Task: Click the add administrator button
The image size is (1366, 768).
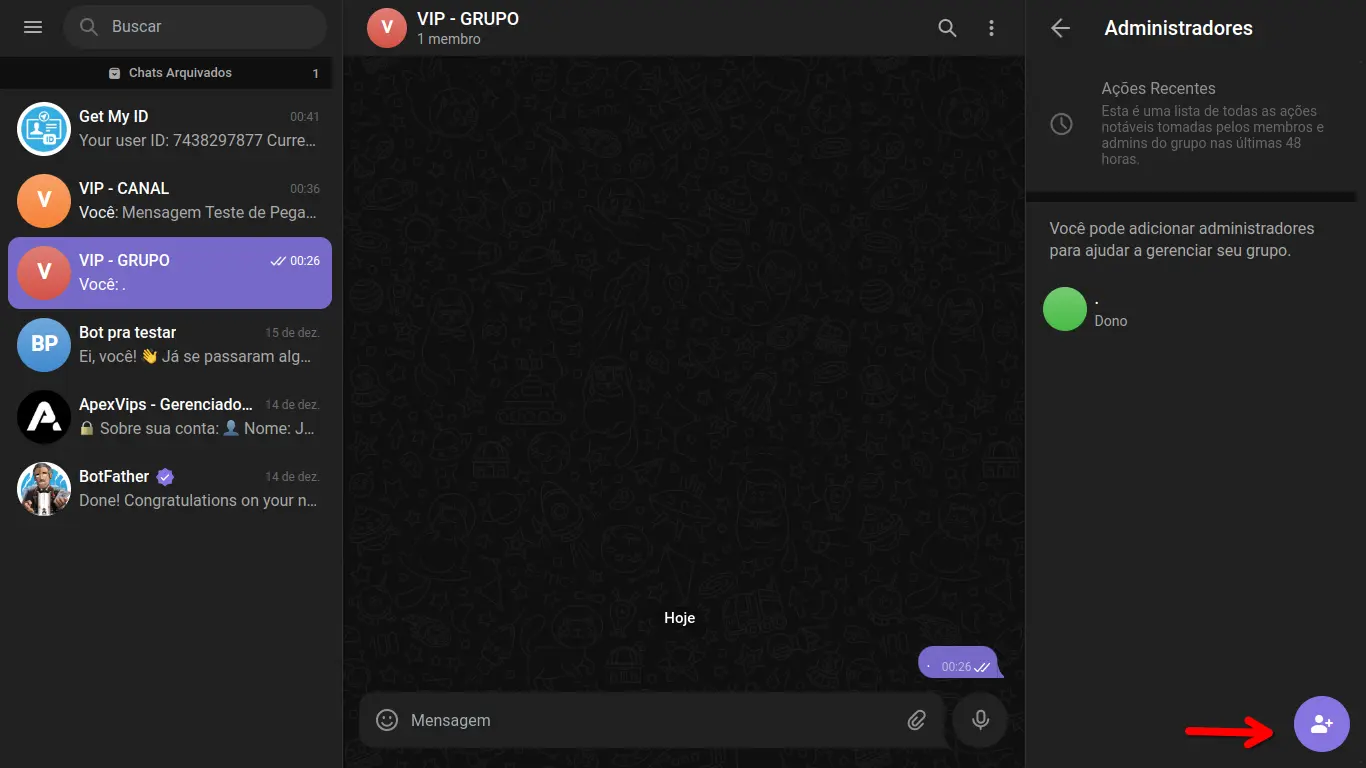Action: pyautogui.click(x=1322, y=724)
